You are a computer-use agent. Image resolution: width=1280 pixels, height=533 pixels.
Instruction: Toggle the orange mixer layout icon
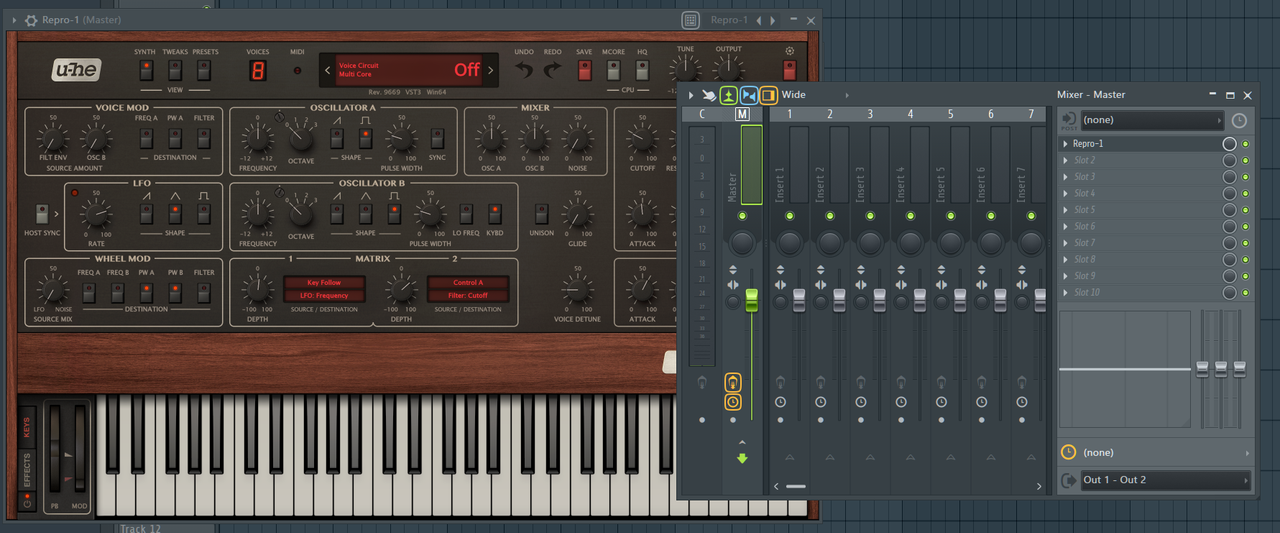click(x=769, y=95)
